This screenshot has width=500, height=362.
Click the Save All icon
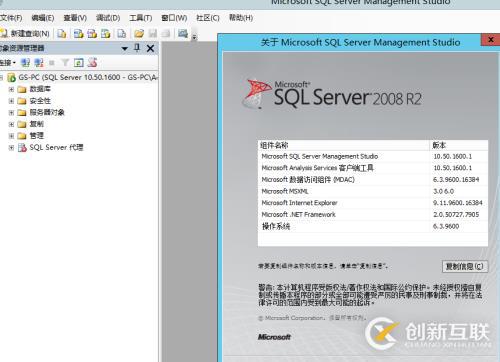click(x=166, y=33)
